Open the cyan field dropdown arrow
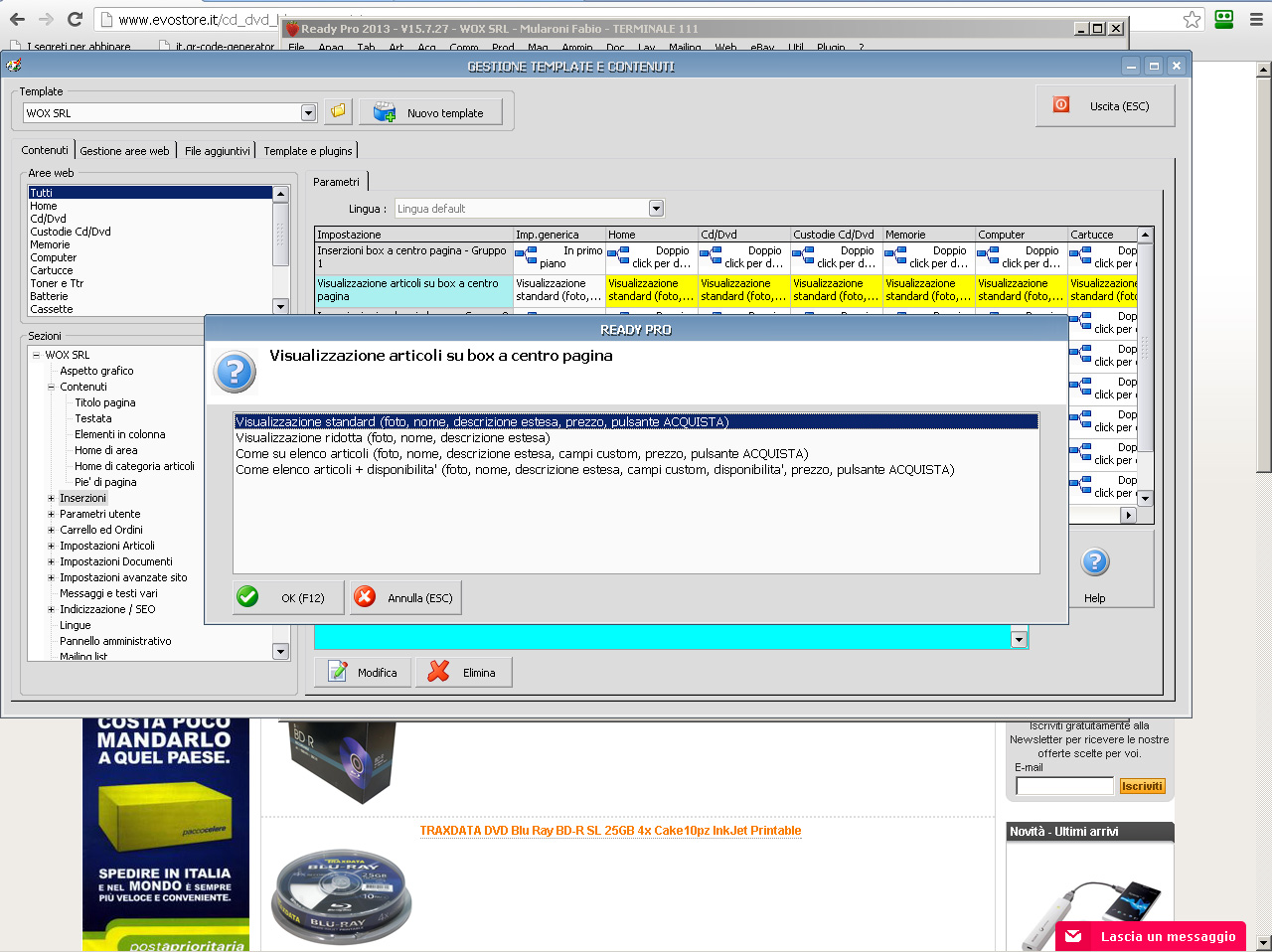The width and height of the screenshot is (1272, 952). click(x=1019, y=639)
